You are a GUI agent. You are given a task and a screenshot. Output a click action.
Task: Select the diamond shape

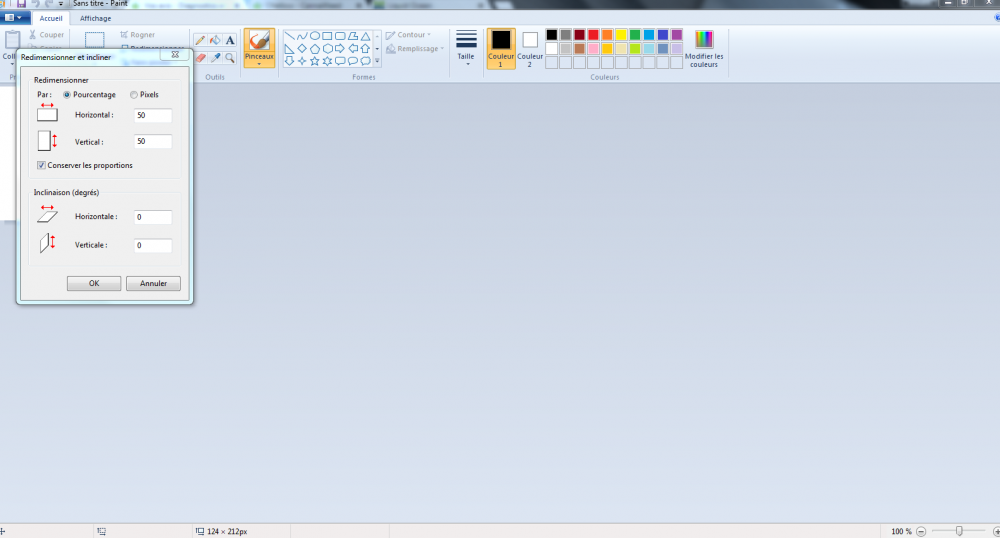click(x=302, y=48)
